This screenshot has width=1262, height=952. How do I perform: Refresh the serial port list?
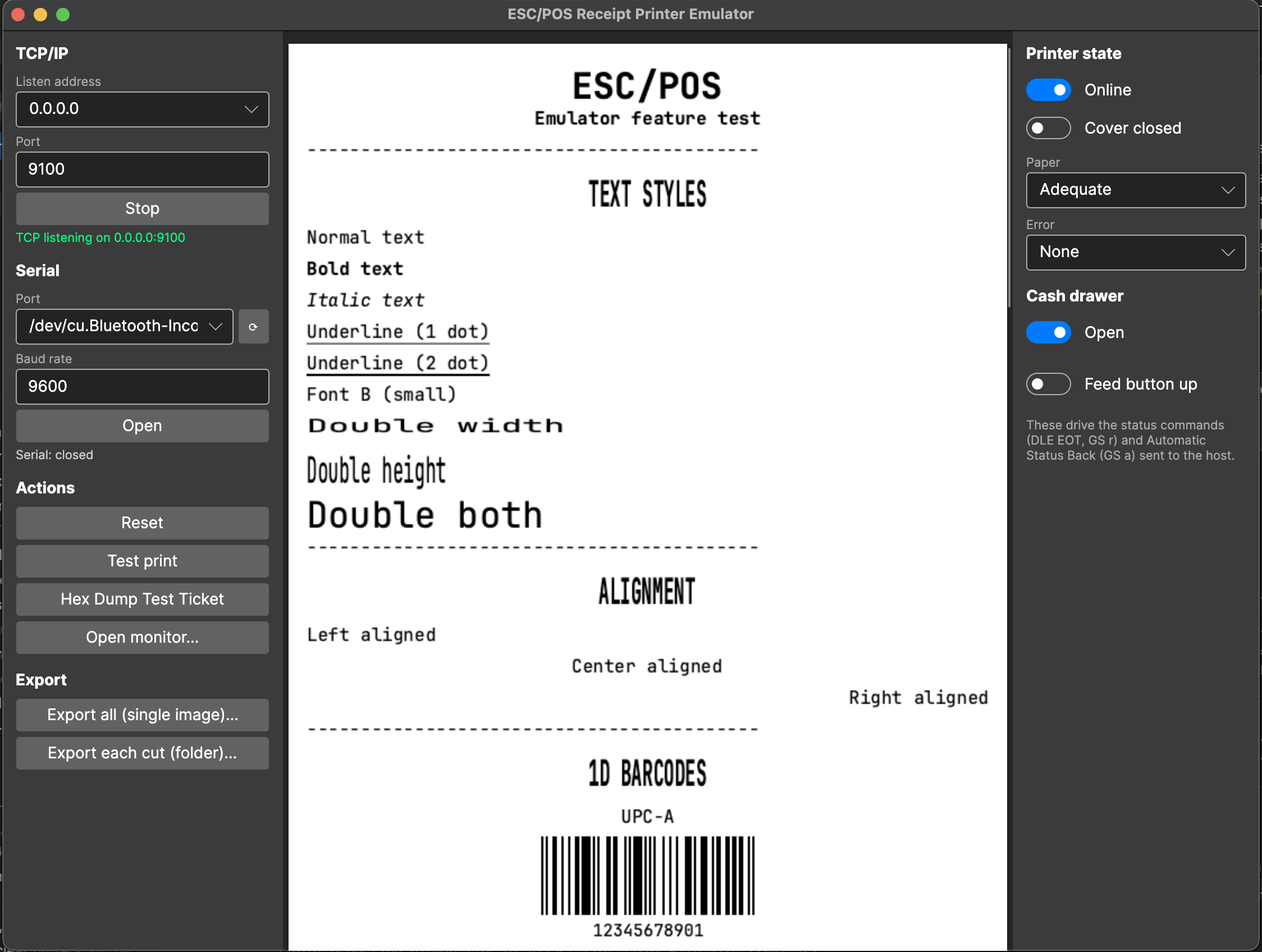coord(253,326)
